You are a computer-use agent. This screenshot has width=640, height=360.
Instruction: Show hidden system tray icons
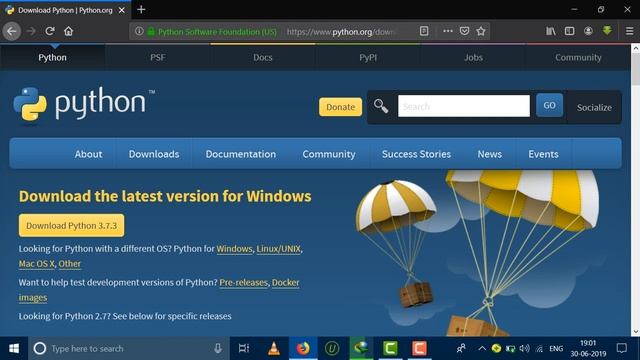click(482, 348)
